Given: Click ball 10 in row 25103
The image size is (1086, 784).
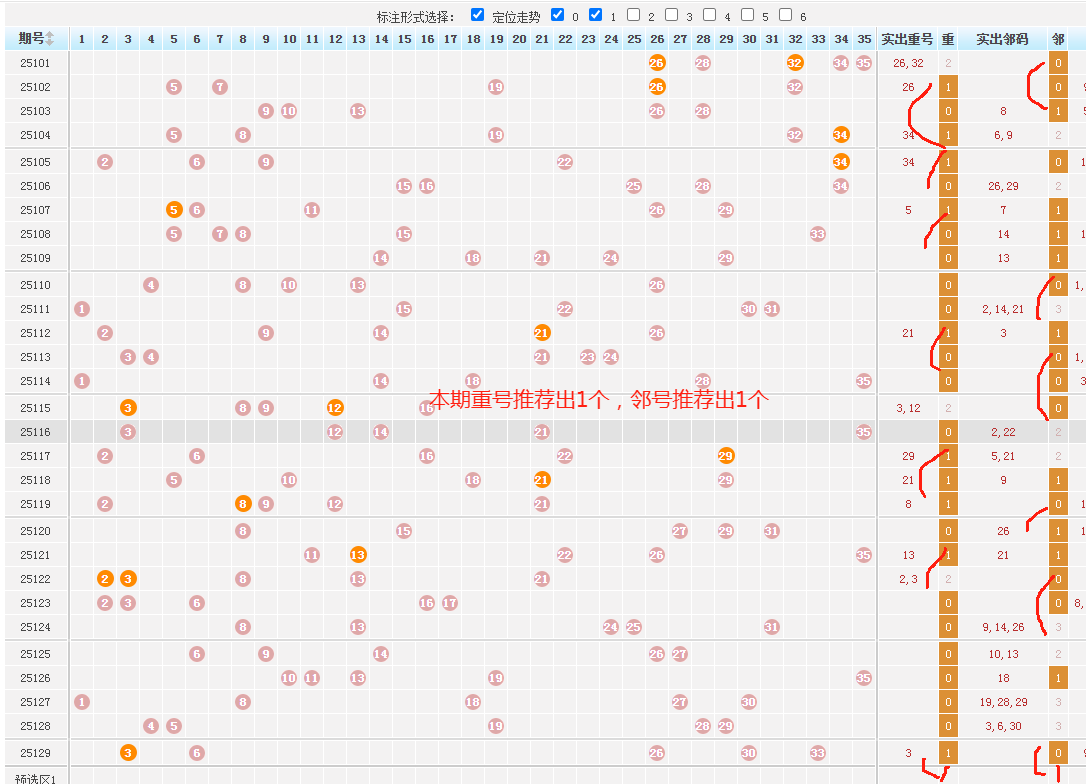Looking at the screenshot, I should coord(289,111).
